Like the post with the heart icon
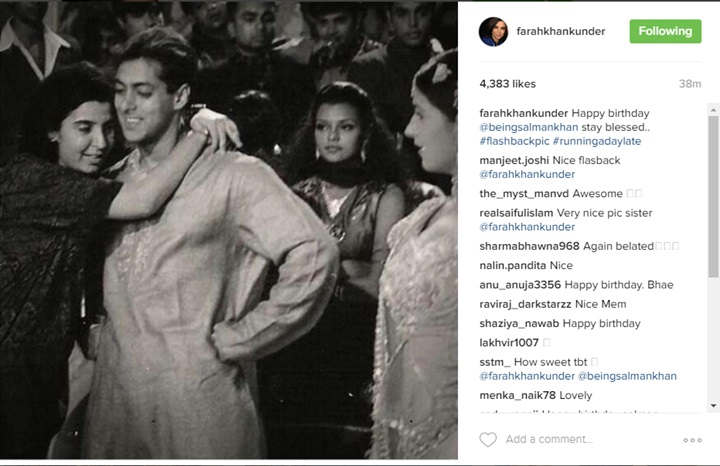Viewport: 720px width, 466px height. pyautogui.click(x=488, y=439)
